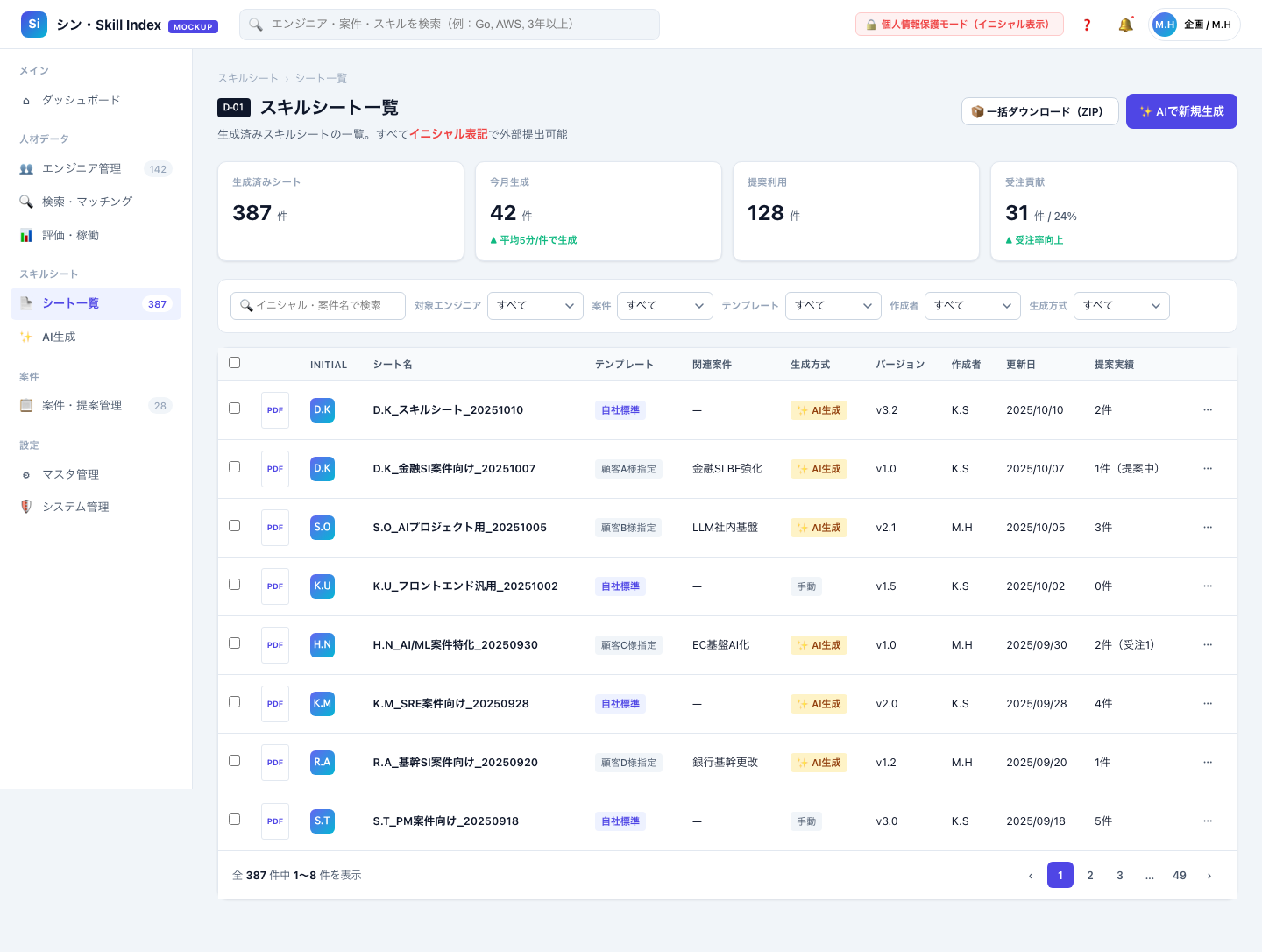Click the S.O initial avatar badge
Screen dimensions: 1262x952
323,528
